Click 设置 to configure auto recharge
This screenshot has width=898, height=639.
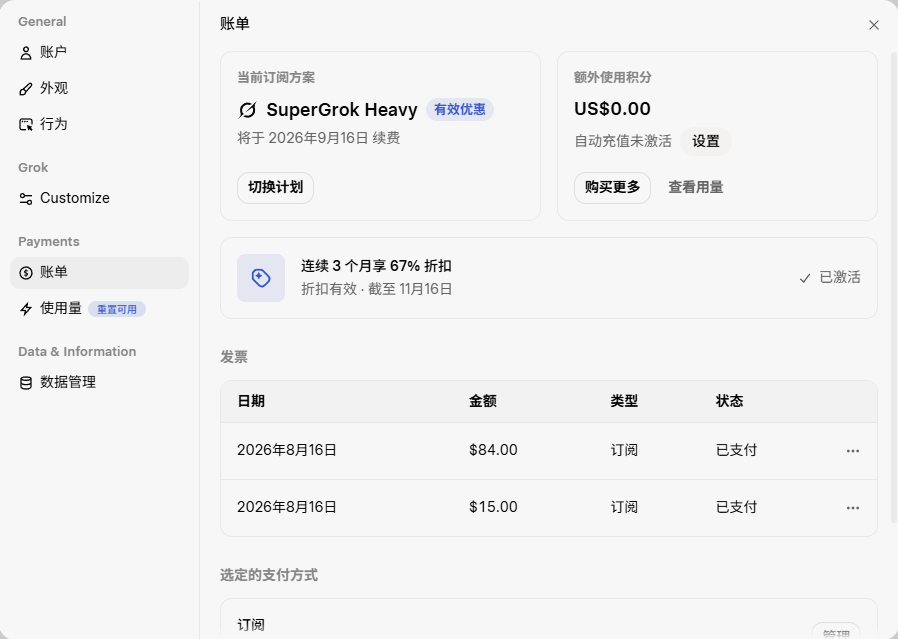click(706, 141)
